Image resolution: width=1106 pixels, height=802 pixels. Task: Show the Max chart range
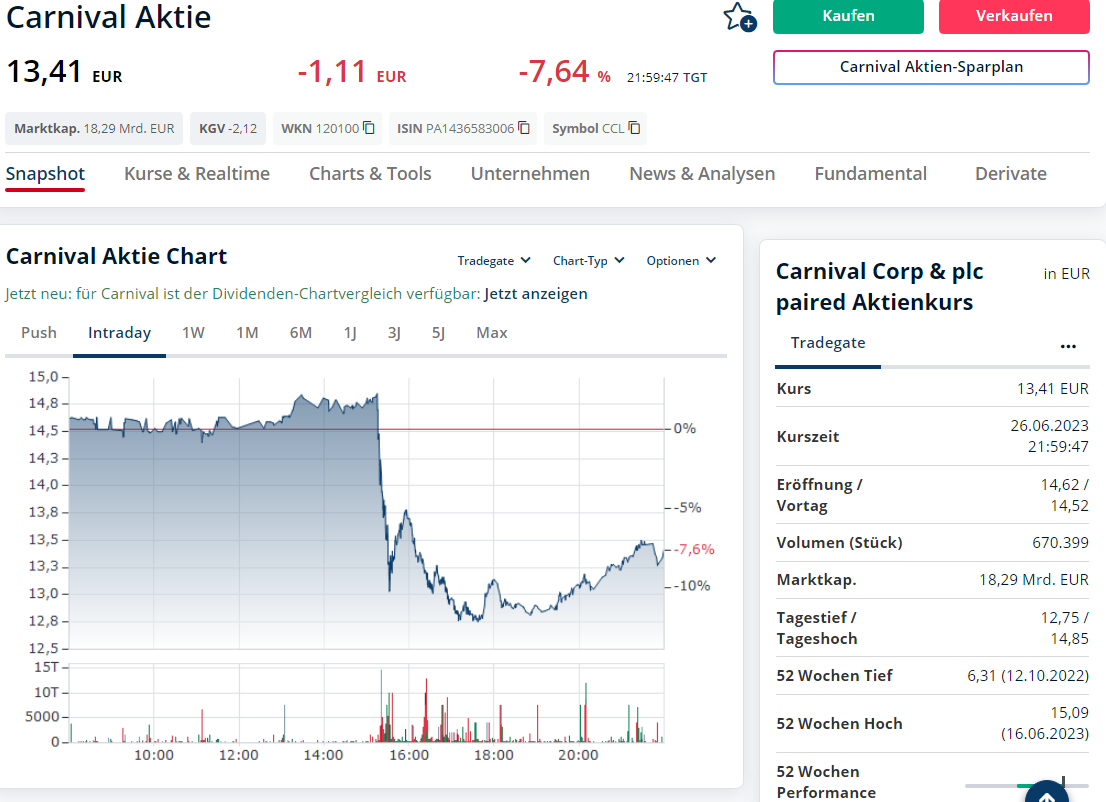point(491,333)
